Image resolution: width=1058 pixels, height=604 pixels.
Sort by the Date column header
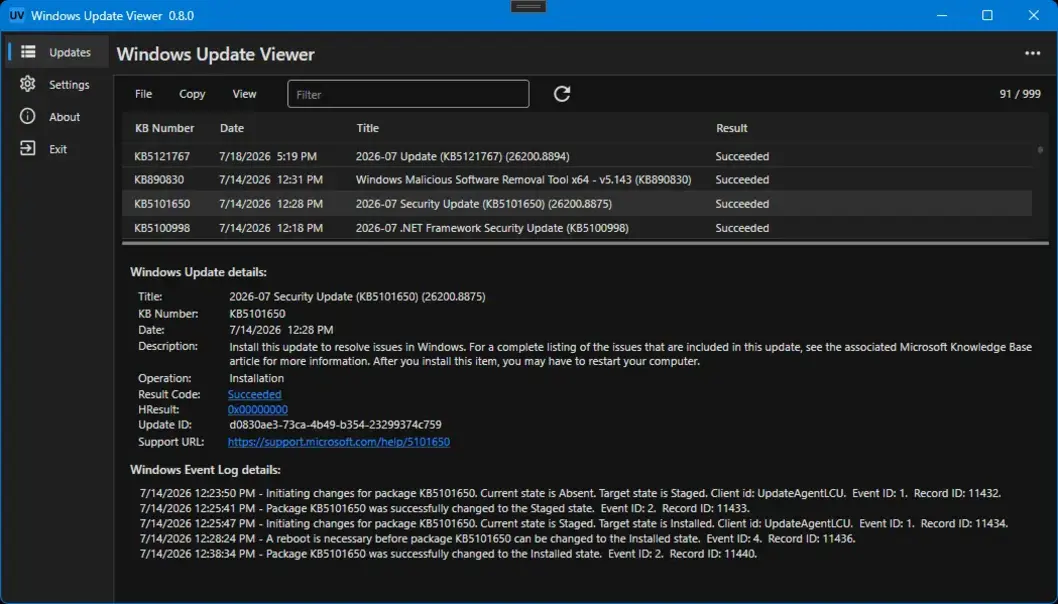tap(231, 128)
